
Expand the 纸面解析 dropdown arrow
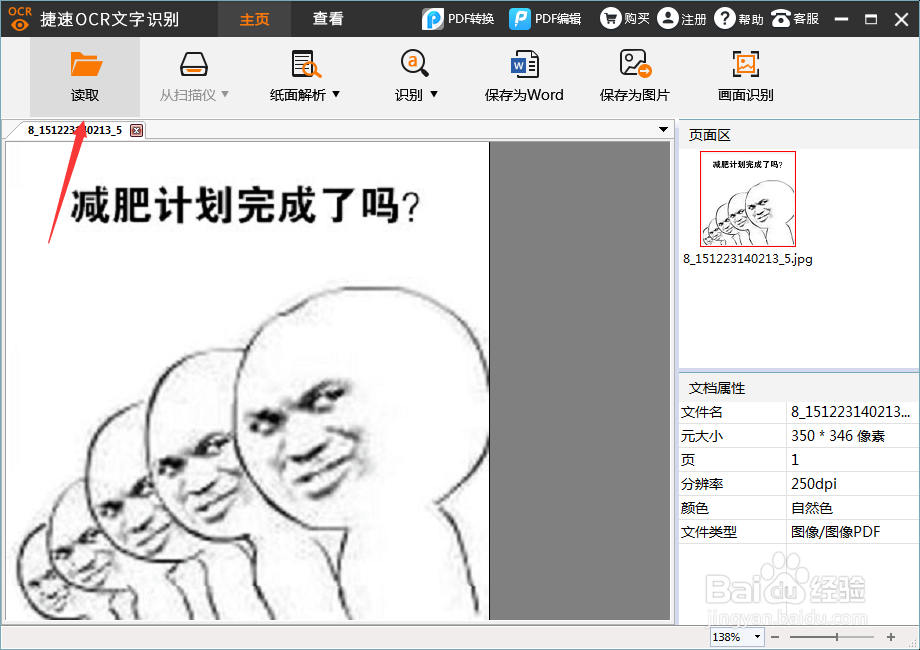point(336,94)
